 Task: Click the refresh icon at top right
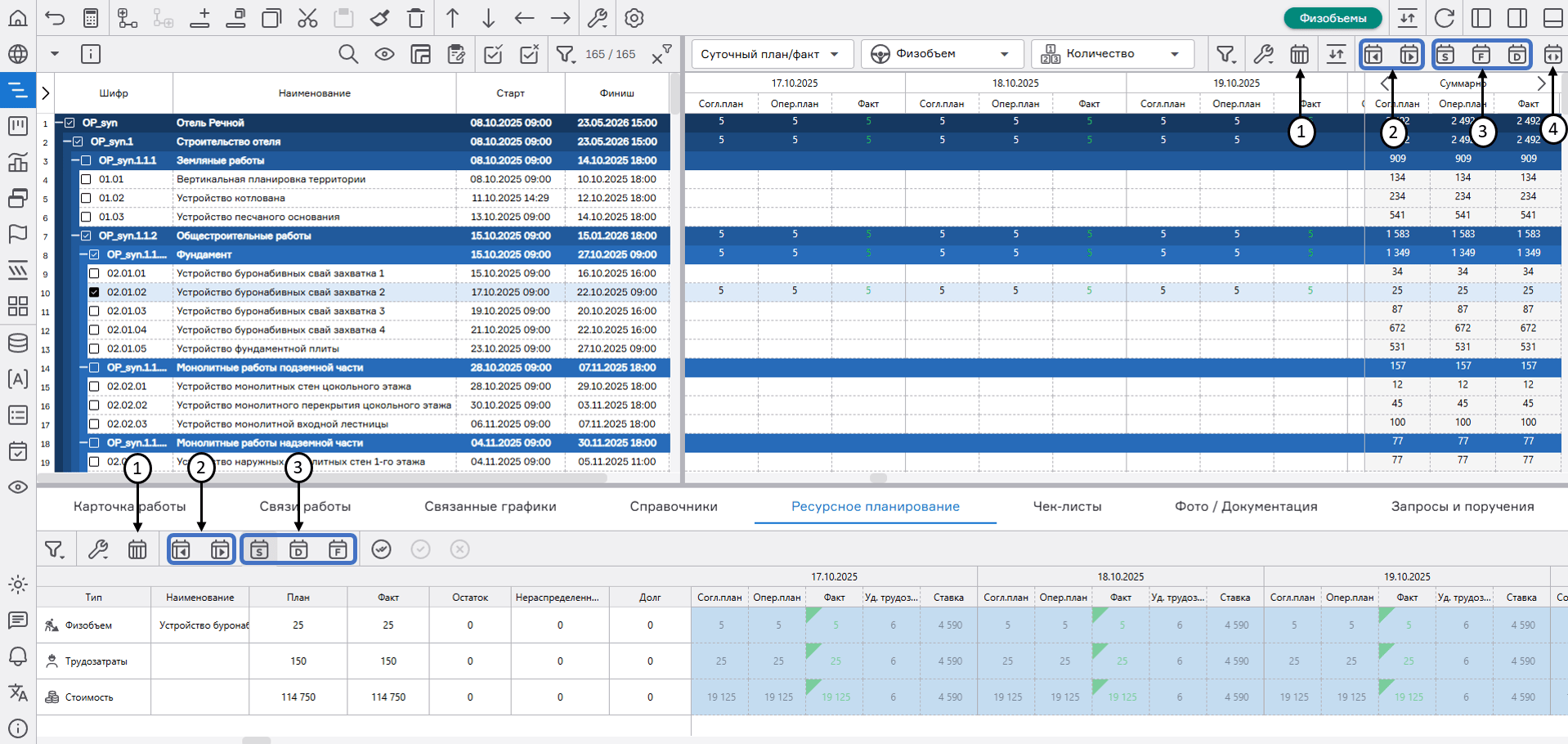[x=1445, y=18]
